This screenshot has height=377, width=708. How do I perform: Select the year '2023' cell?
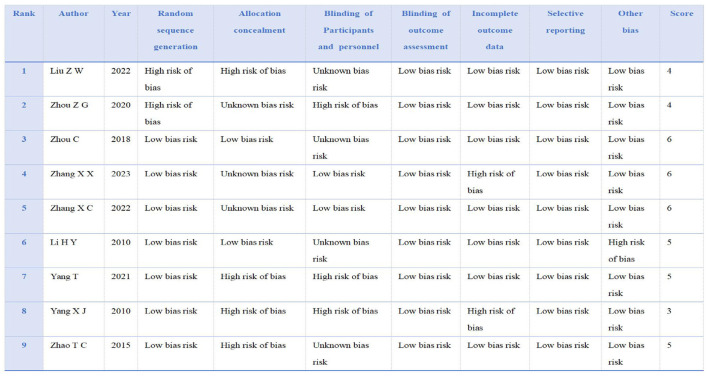(x=121, y=174)
